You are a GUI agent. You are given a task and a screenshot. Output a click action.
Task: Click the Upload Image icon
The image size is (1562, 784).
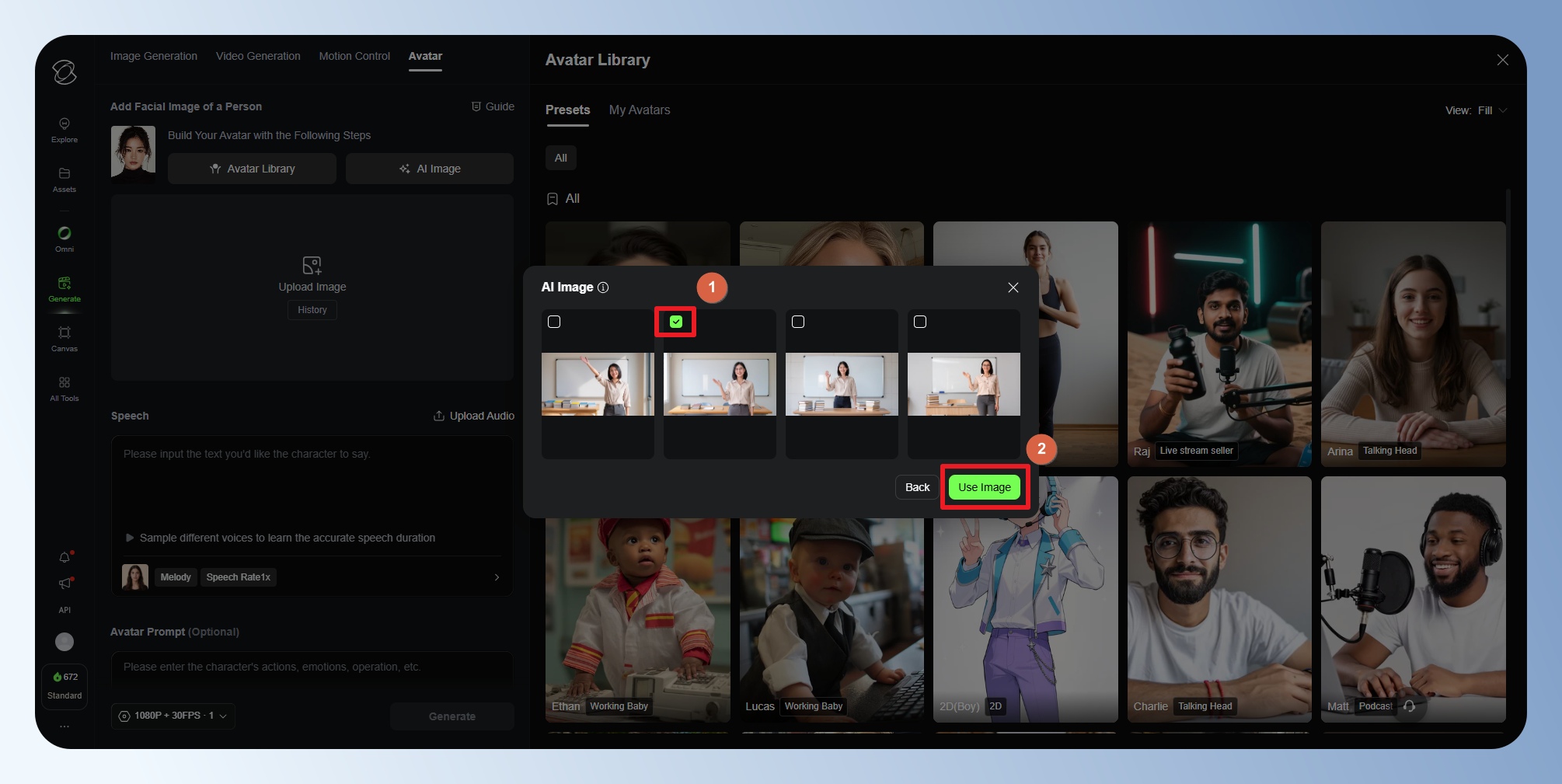312,266
